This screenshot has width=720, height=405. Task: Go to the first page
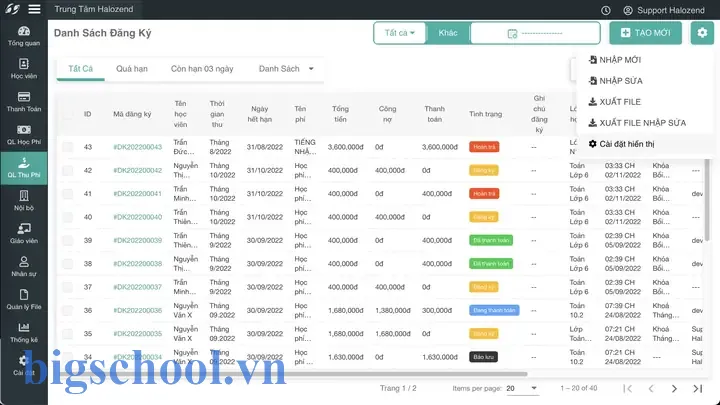[x=628, y=388]
